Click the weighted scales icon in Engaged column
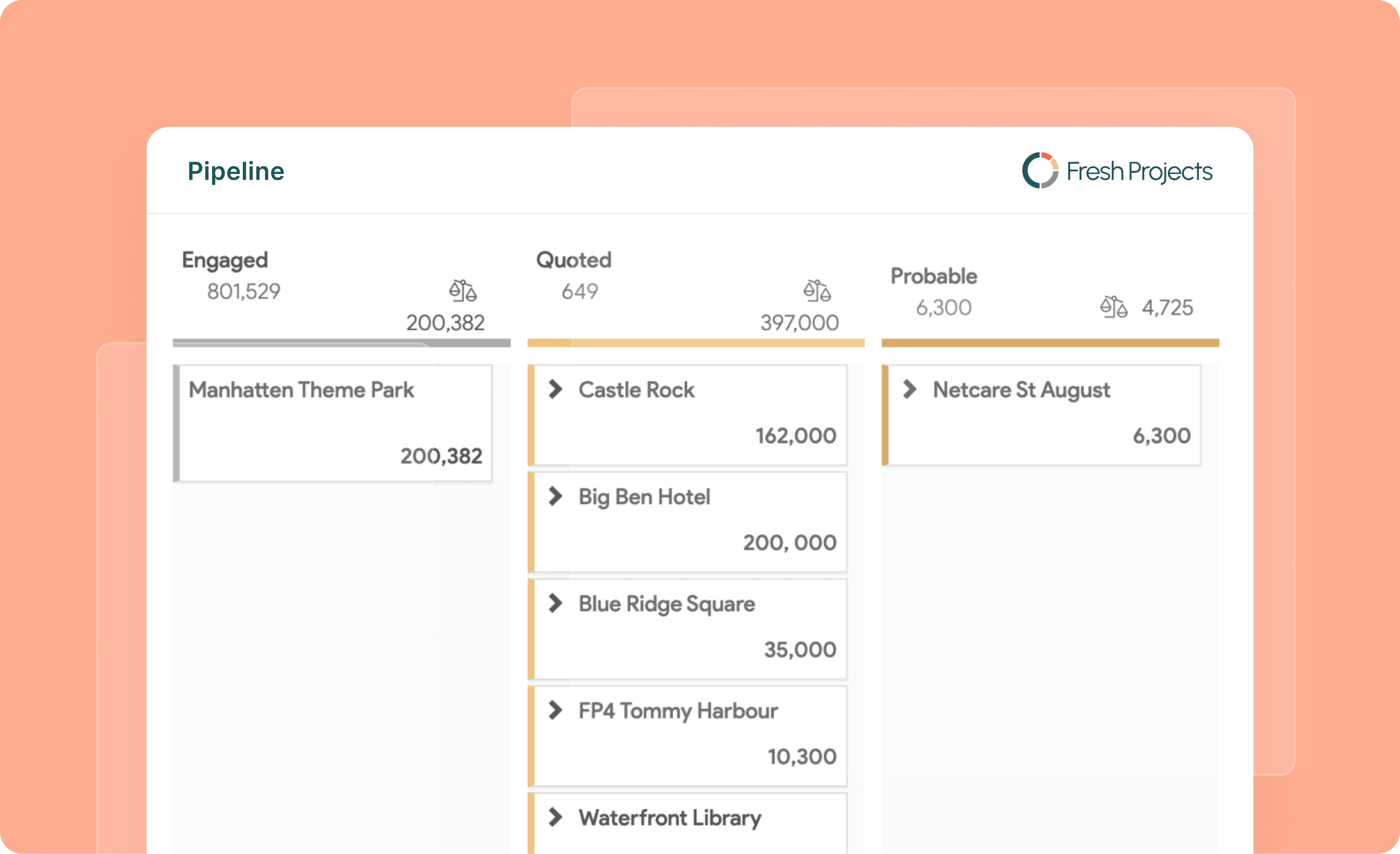The image size is (1400, 854). tap(463, 291)
